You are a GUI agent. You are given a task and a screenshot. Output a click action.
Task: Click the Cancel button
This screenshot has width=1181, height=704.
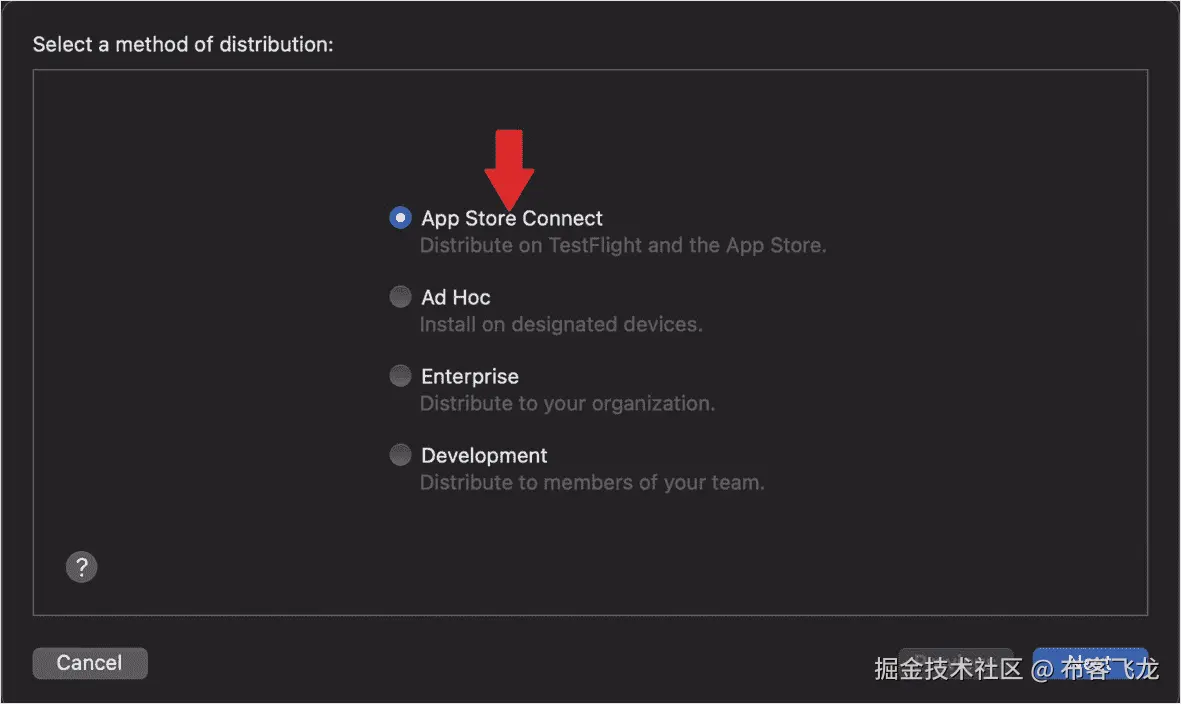coord(90,663)
